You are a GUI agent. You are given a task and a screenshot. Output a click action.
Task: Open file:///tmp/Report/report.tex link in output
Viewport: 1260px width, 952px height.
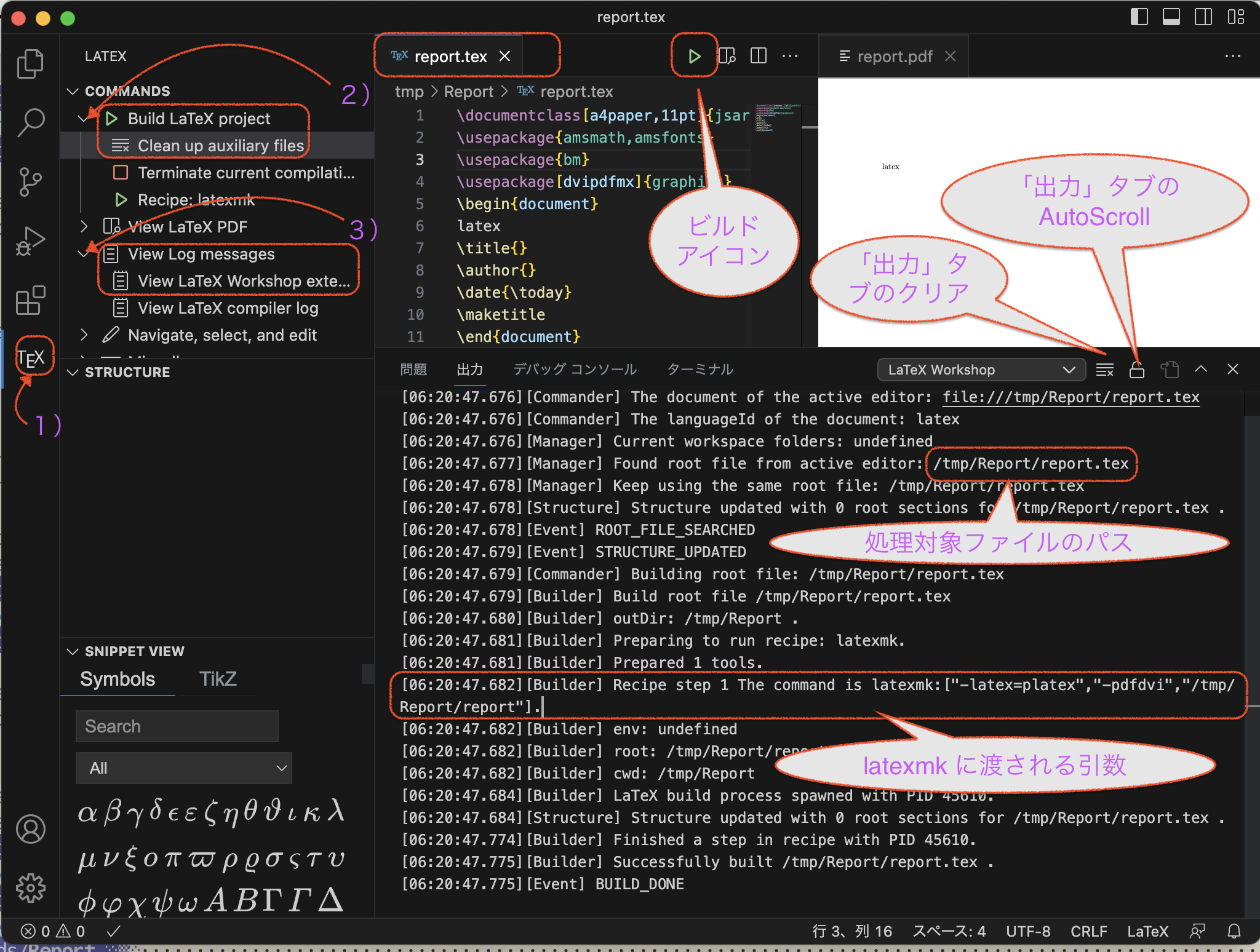coord(1071,397)
